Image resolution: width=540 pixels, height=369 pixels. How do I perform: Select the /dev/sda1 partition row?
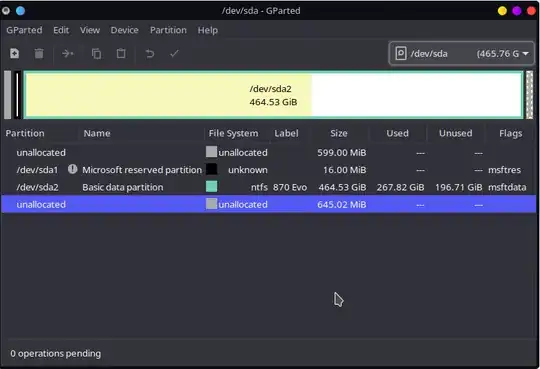[269, 170]
